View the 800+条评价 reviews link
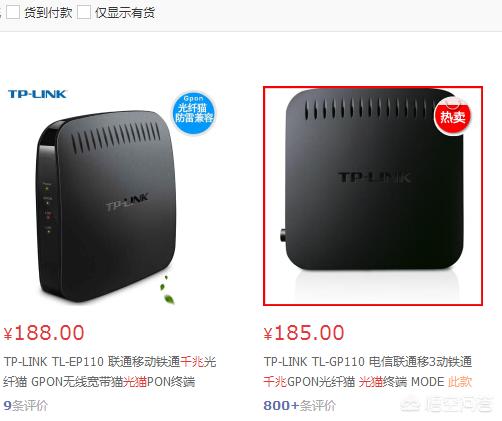Image resolution: width=502 pixels, height=421 pixels. coord(299,406)
